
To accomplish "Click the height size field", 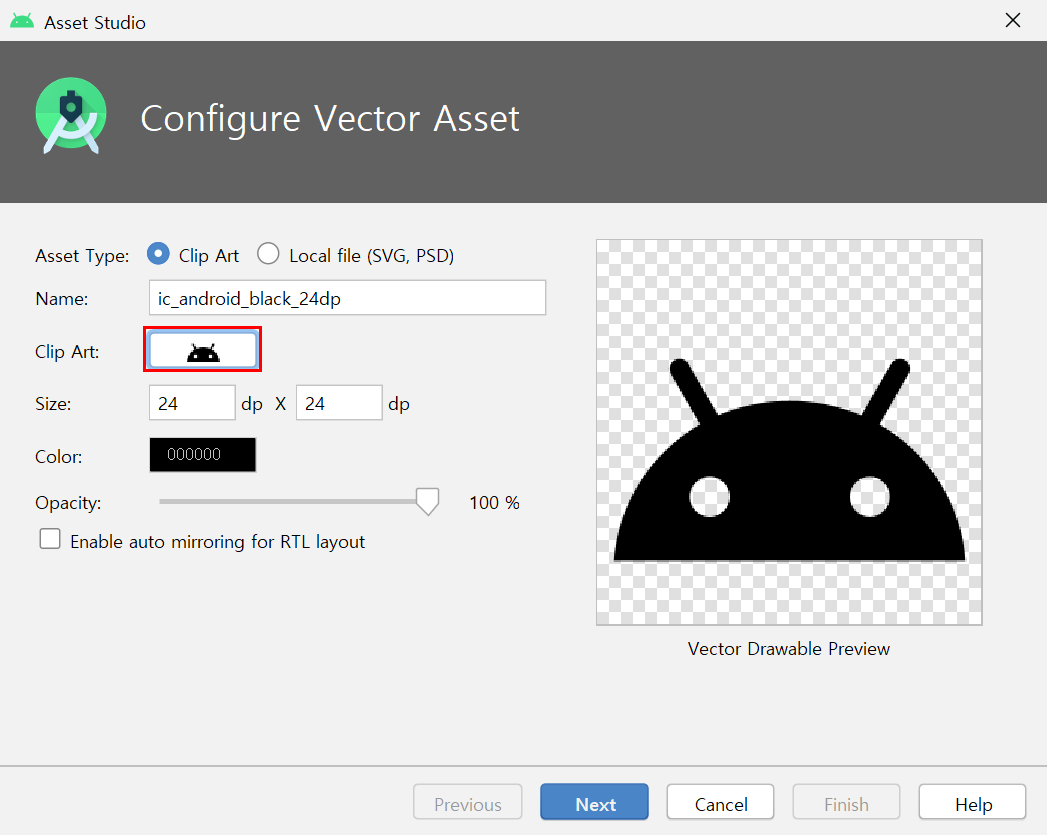I will click(339, 402).
